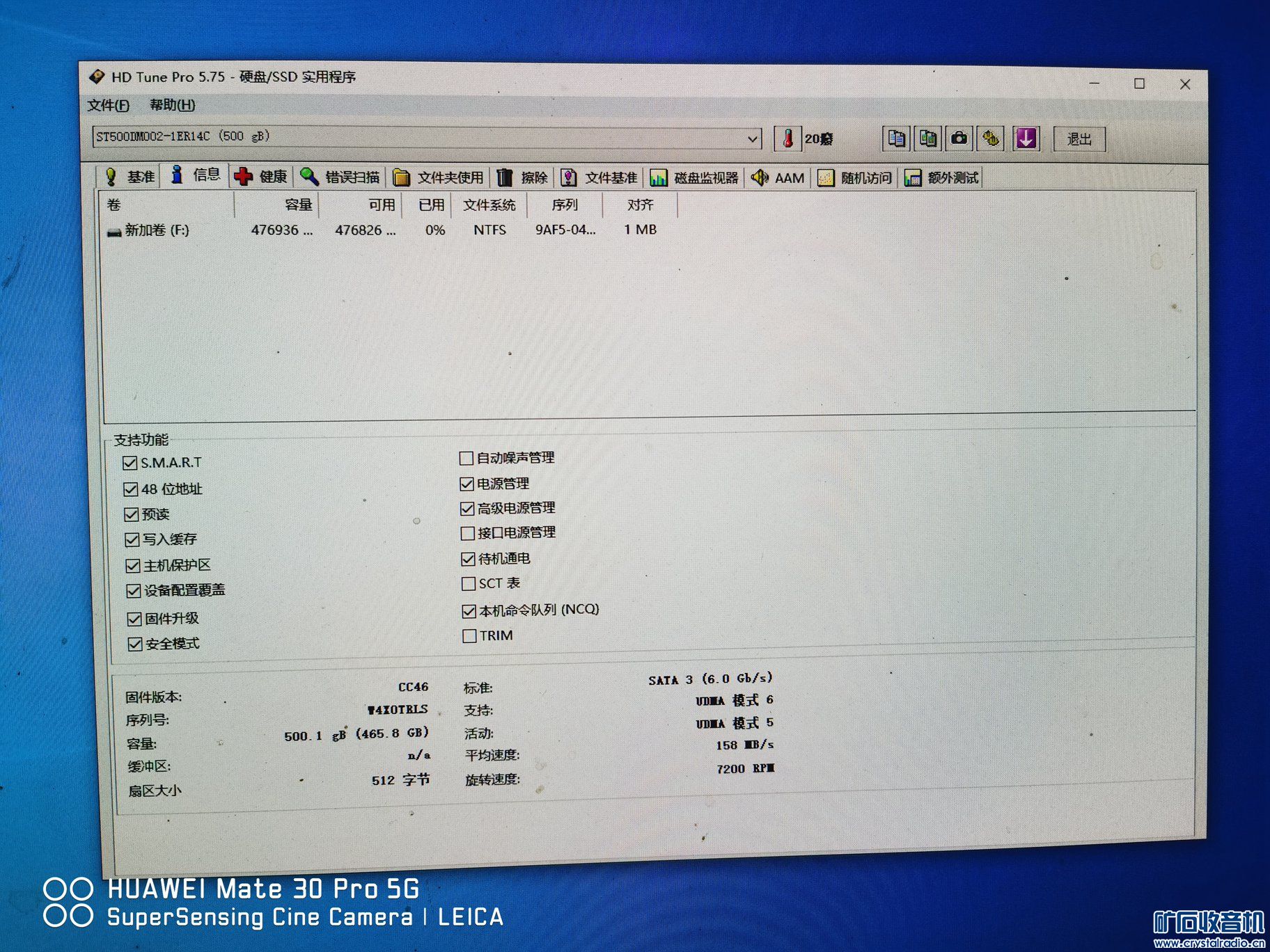Open the 健康 health tab
The image size is (1270, 952).
(x=262, y=177)
